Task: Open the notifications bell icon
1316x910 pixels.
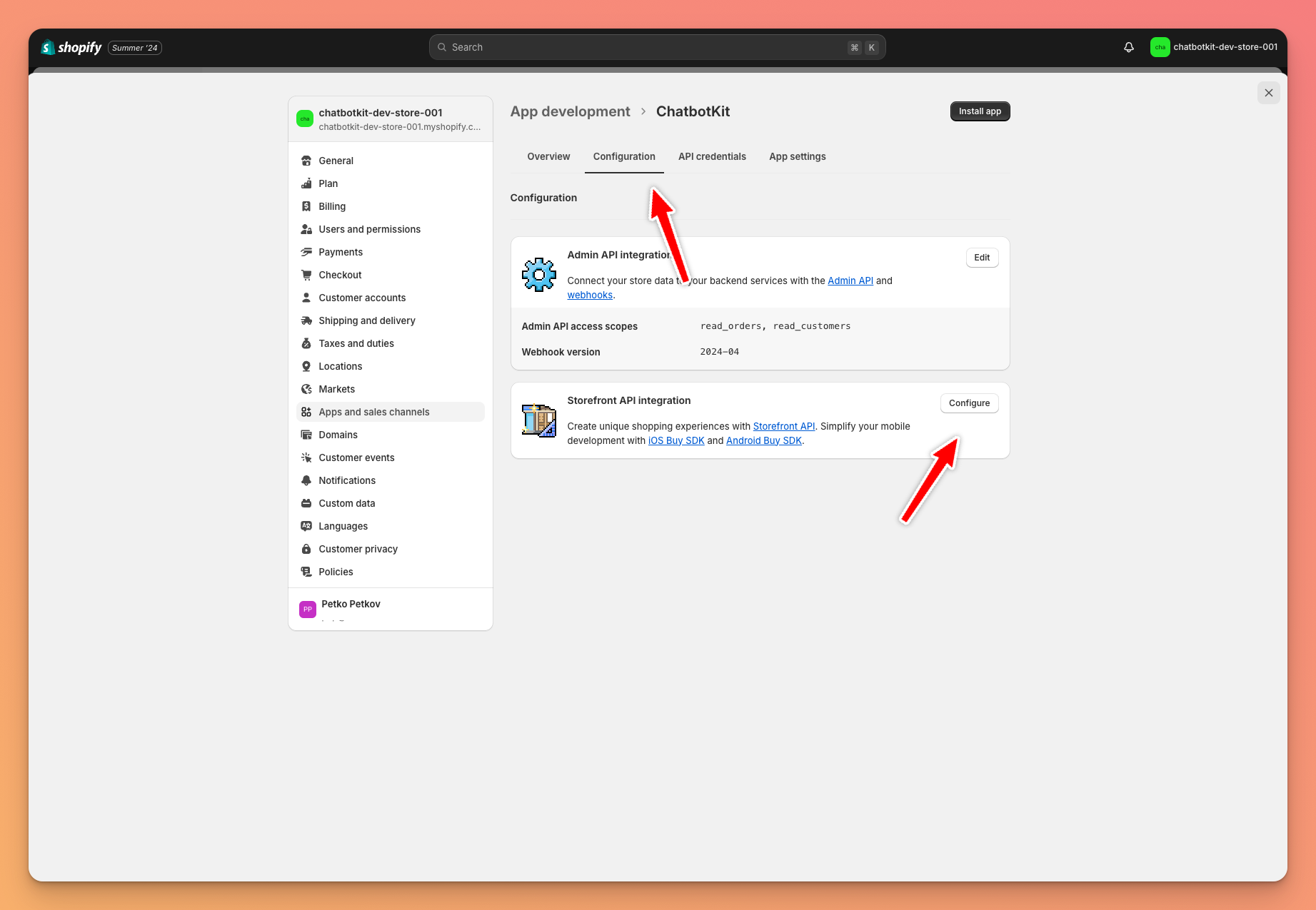Action: pyautogui.click(x=1129, y=47)
